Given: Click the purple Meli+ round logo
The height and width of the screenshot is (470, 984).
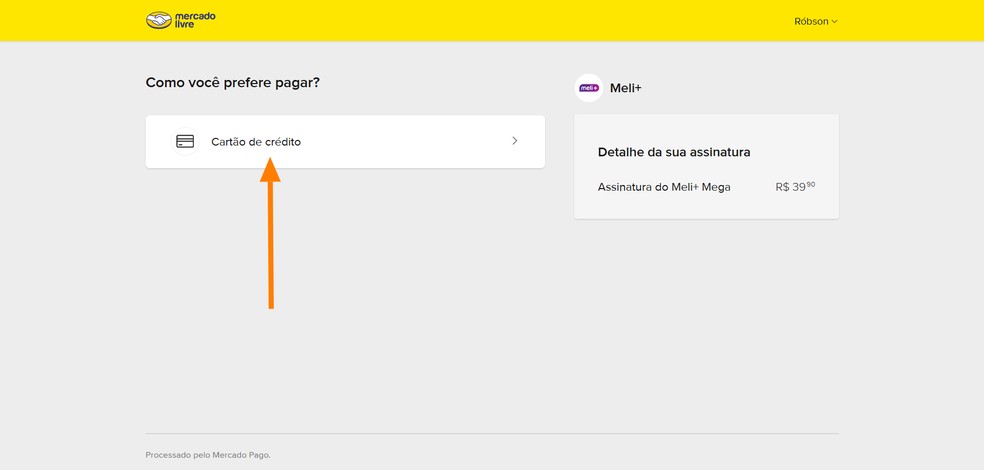Looking at the screenshot, I should click(x=589, y=88).
